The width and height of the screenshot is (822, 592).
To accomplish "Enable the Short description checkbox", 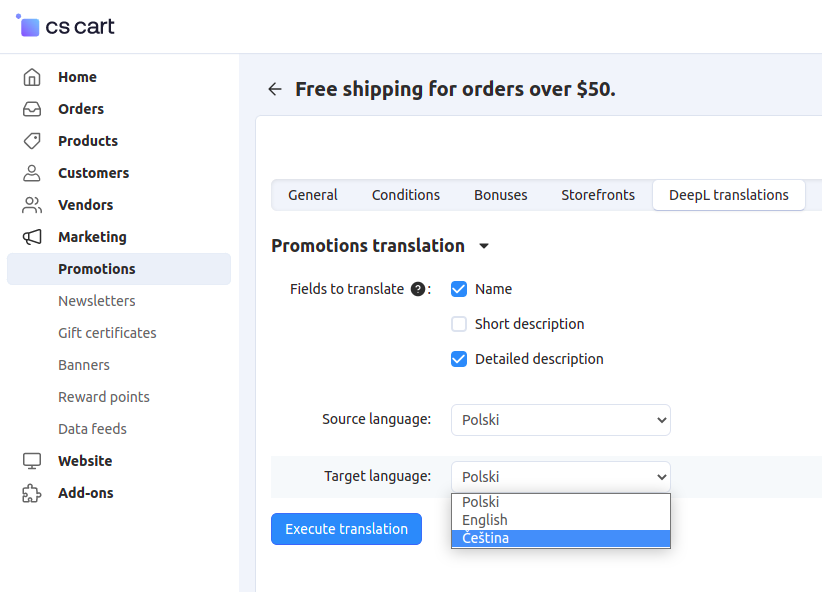I will click(459, 324).
